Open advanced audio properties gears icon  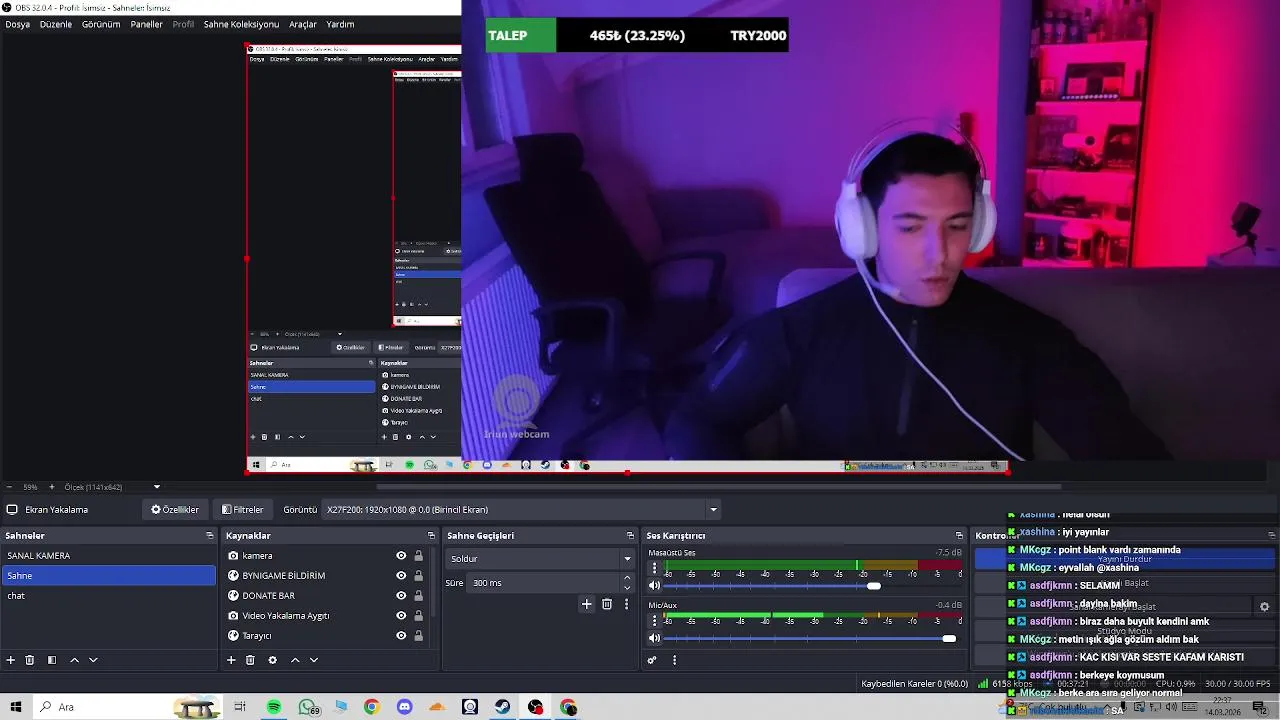click(x=652, y=660)
